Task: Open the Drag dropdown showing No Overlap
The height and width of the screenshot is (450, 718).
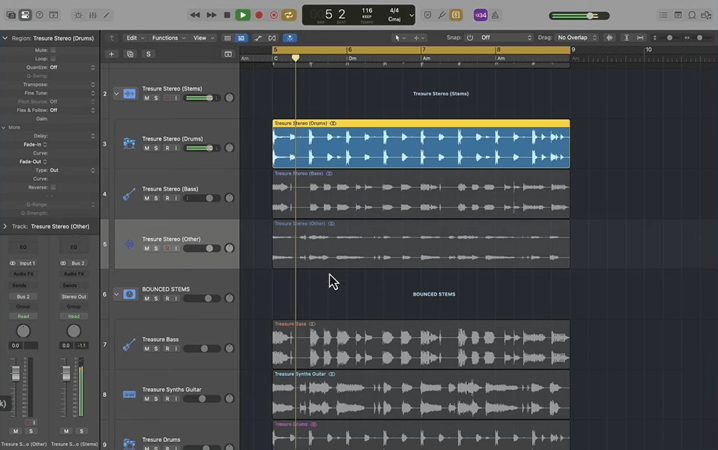Action: (577, 38)
